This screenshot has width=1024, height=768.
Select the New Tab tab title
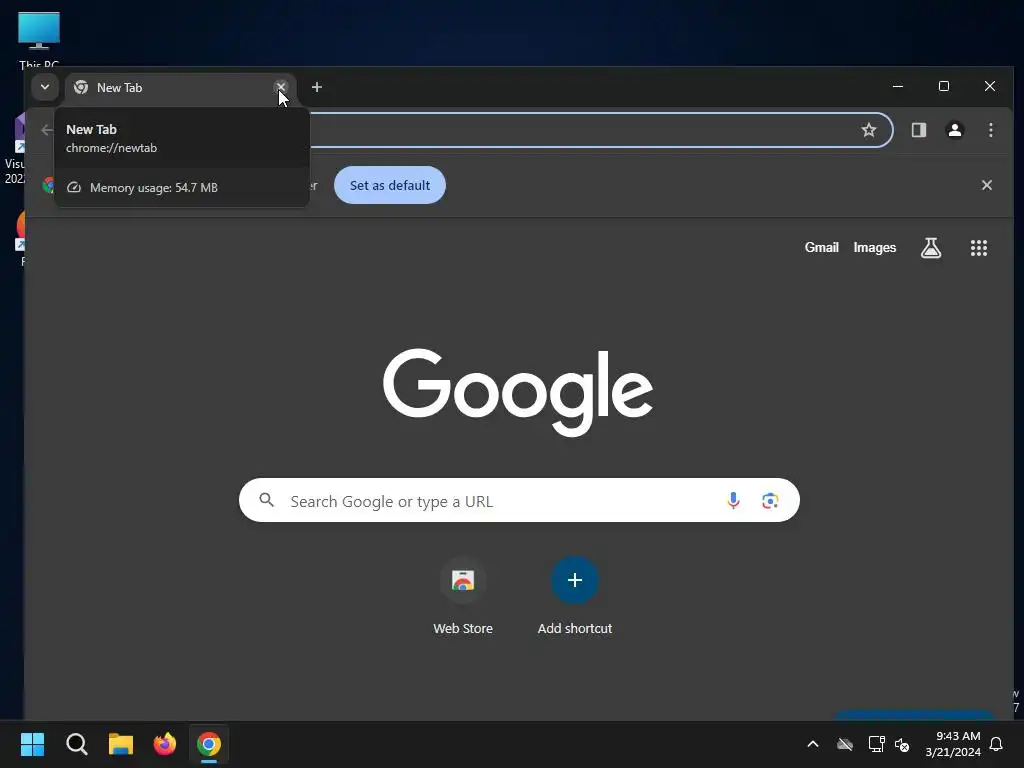click(x=120, y=88)
